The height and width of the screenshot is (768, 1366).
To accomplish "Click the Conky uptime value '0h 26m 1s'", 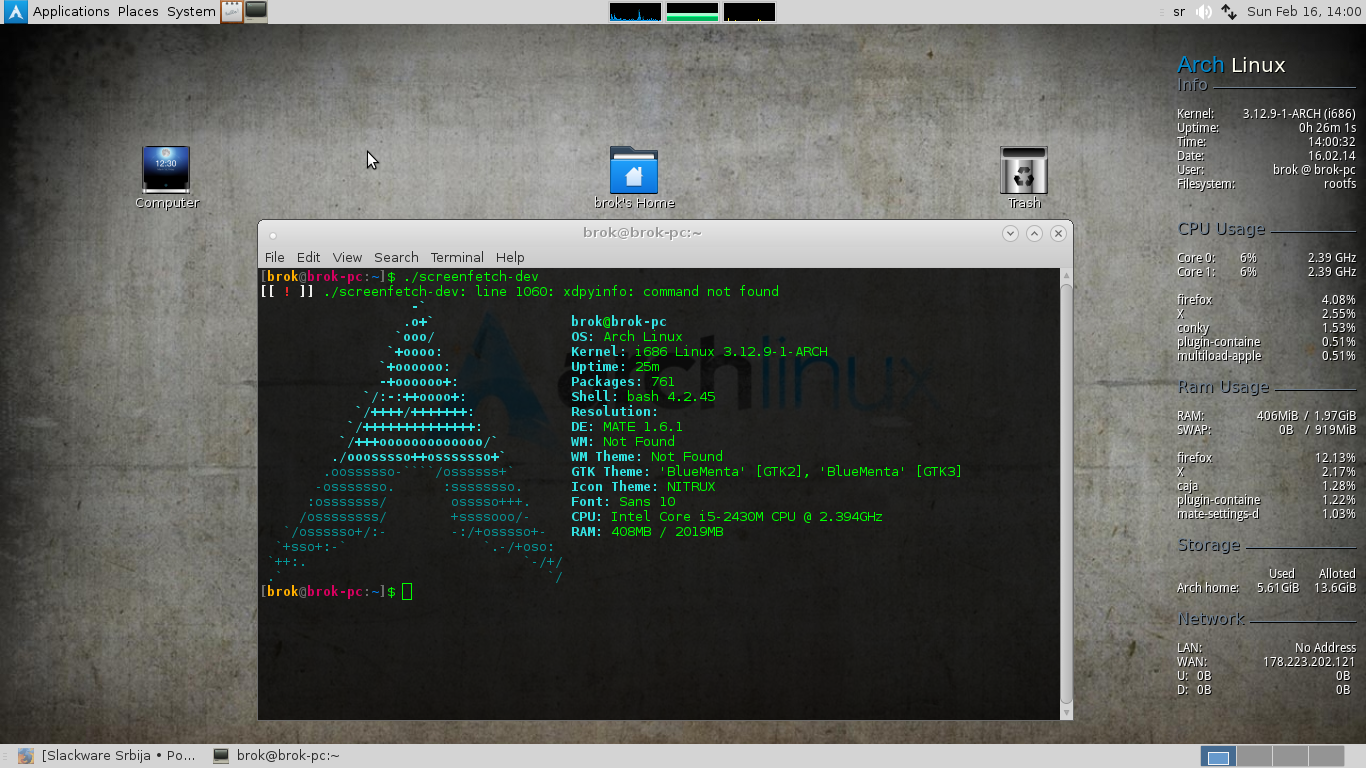I will [x=1327, y=128].
